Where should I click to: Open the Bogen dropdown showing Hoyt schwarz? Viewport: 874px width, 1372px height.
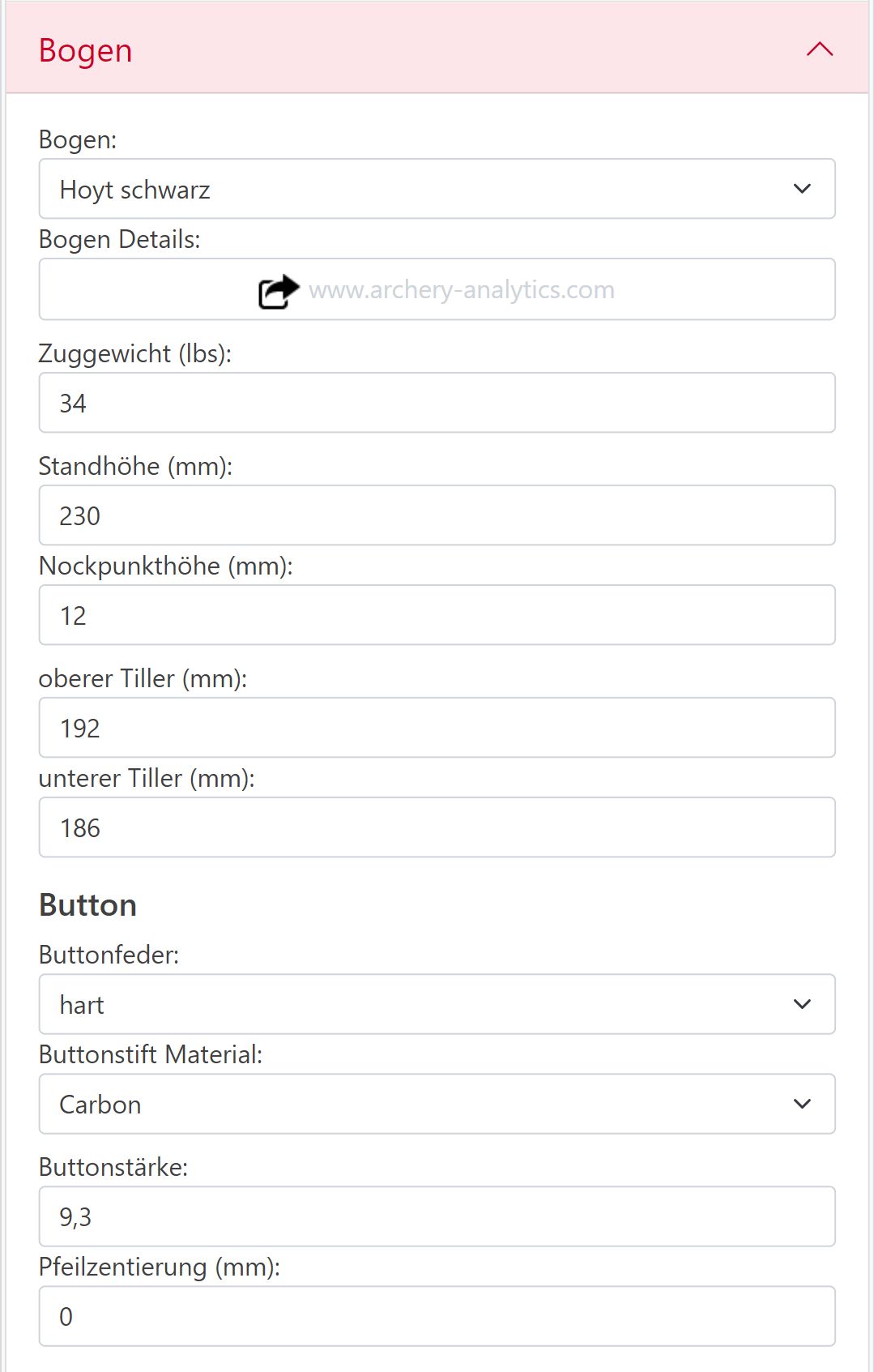coord(437,189)
